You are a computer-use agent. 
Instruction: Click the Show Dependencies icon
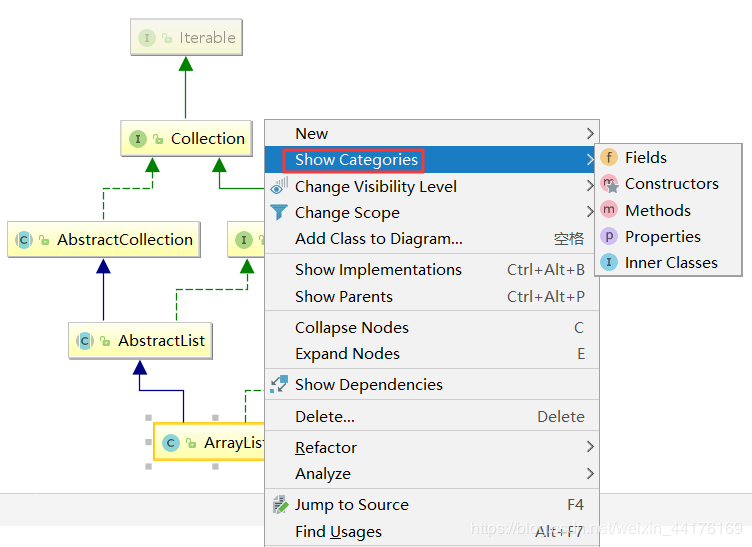tap(280, 384)
